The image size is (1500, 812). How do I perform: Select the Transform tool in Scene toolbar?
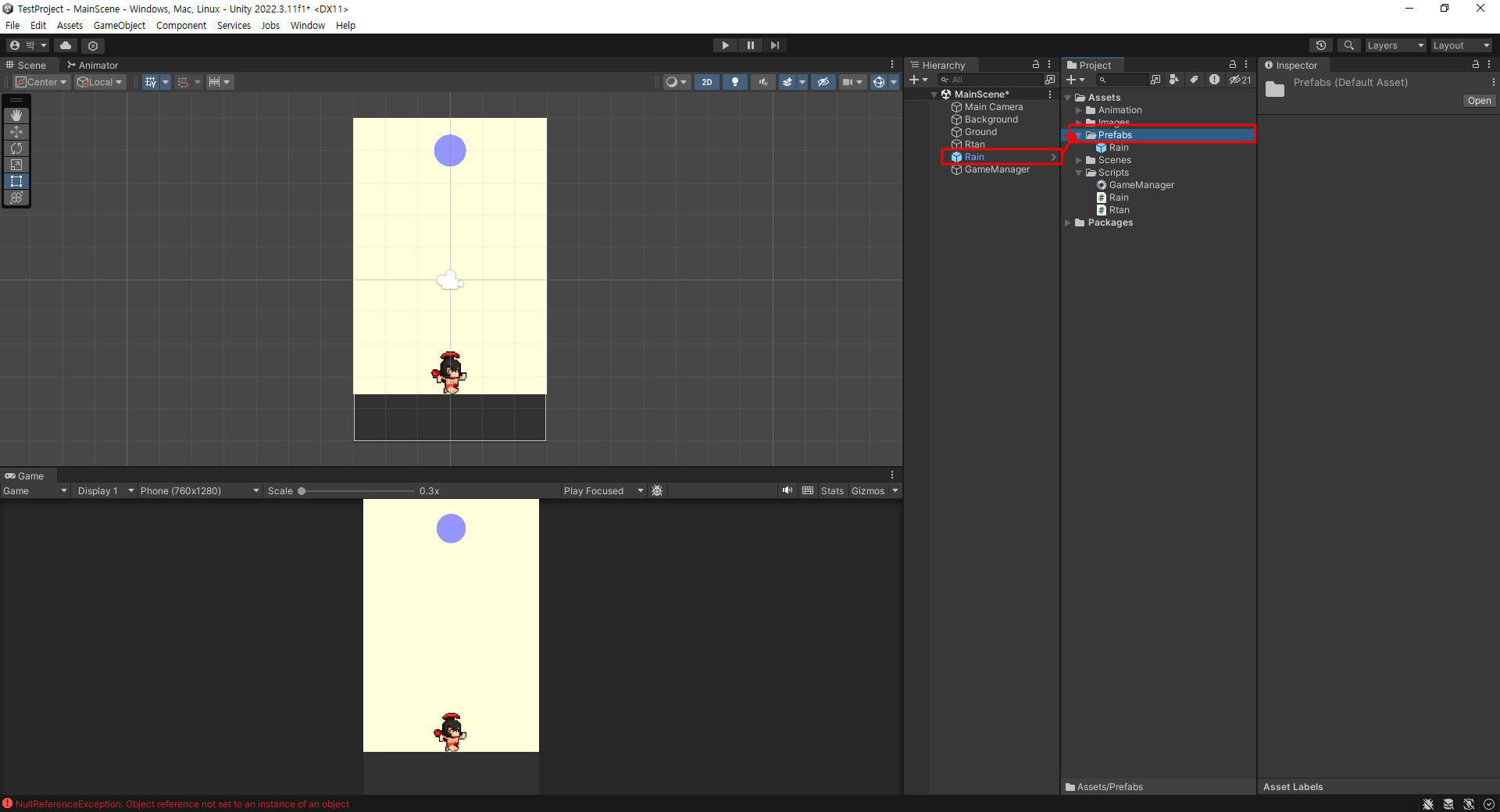tap(16, 198)
